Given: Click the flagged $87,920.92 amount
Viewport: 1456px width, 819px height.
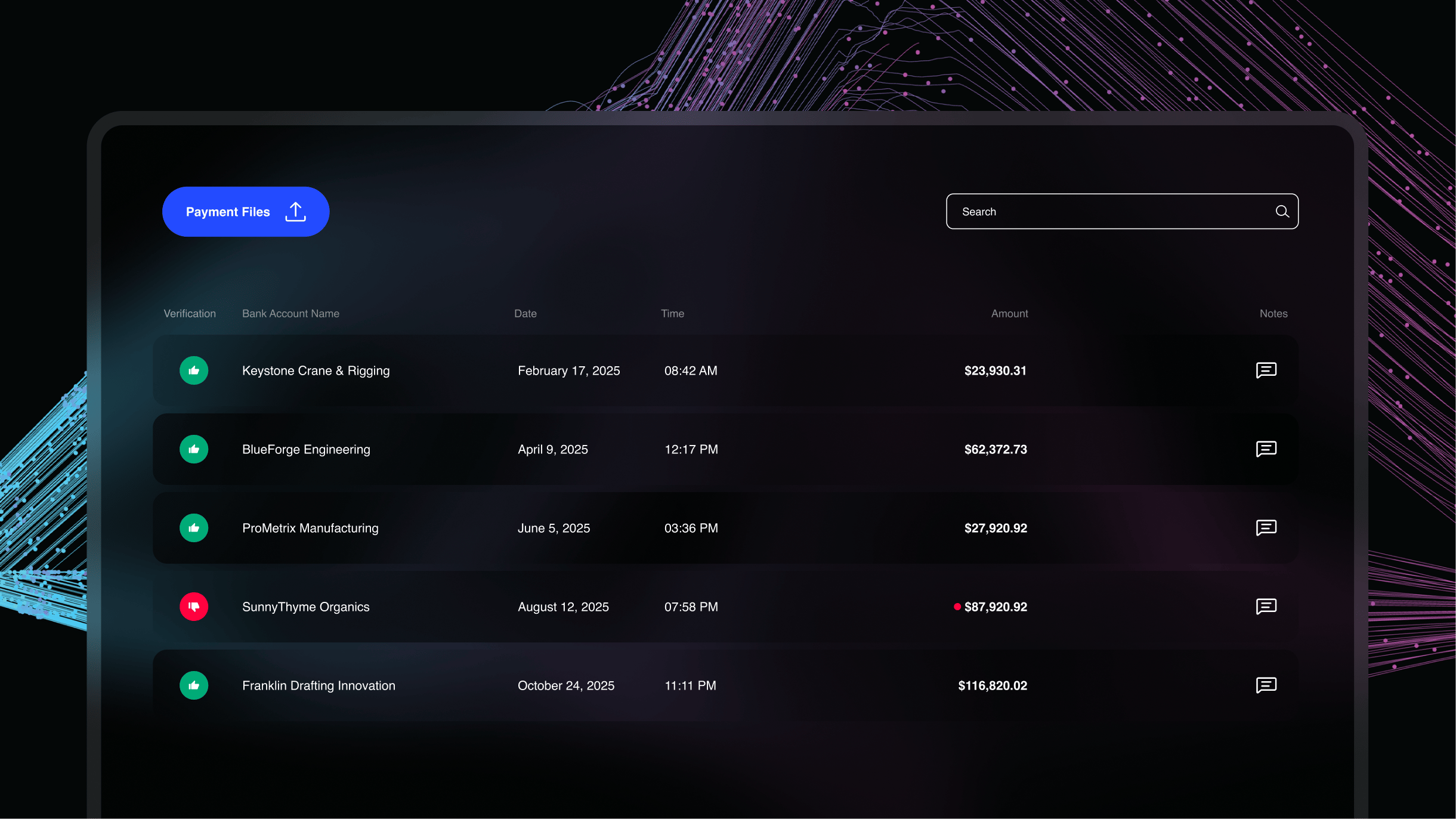Looking at the screenshot, I should 996,607.
